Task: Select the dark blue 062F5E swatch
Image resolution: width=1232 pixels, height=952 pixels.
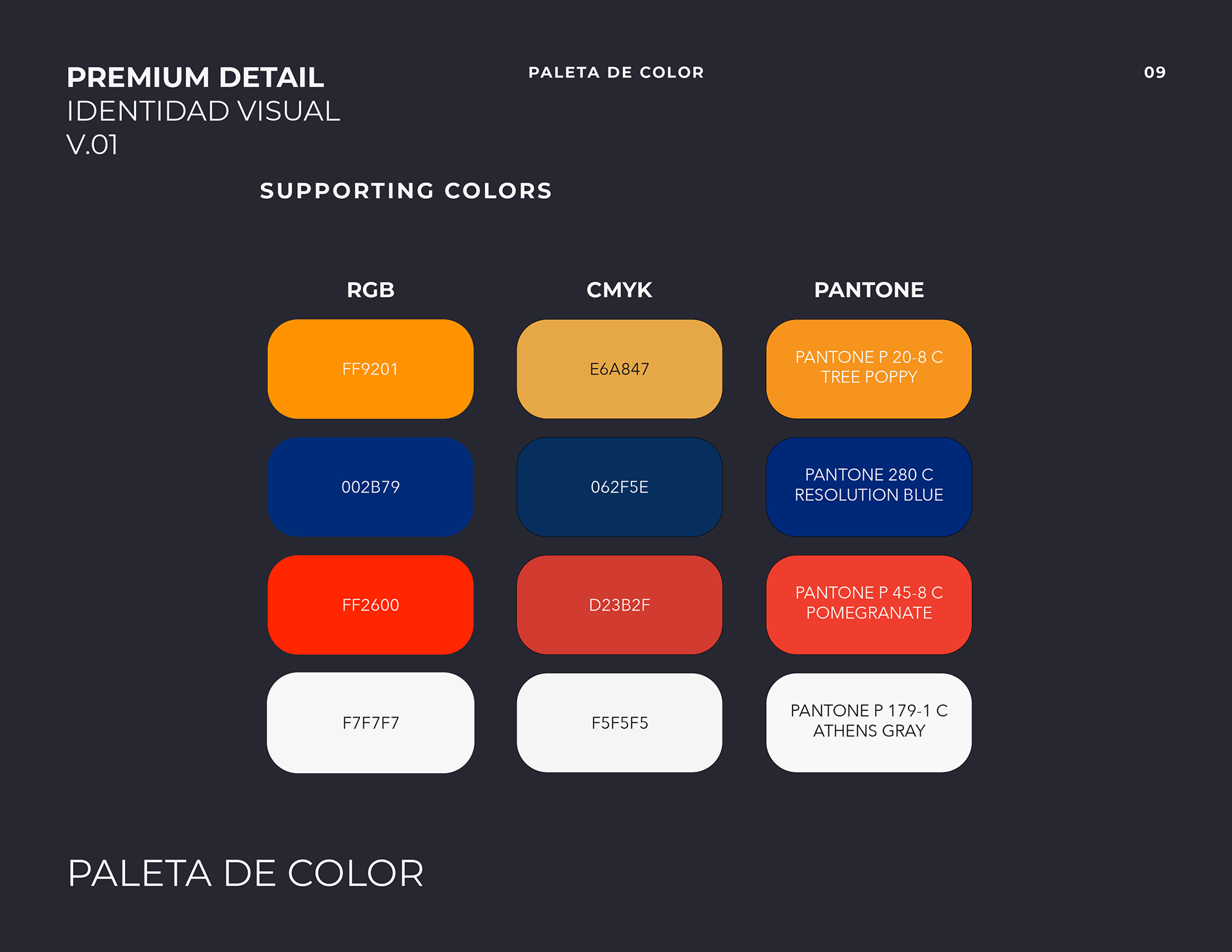Action: pyautogui.click(x=619, y=487)
